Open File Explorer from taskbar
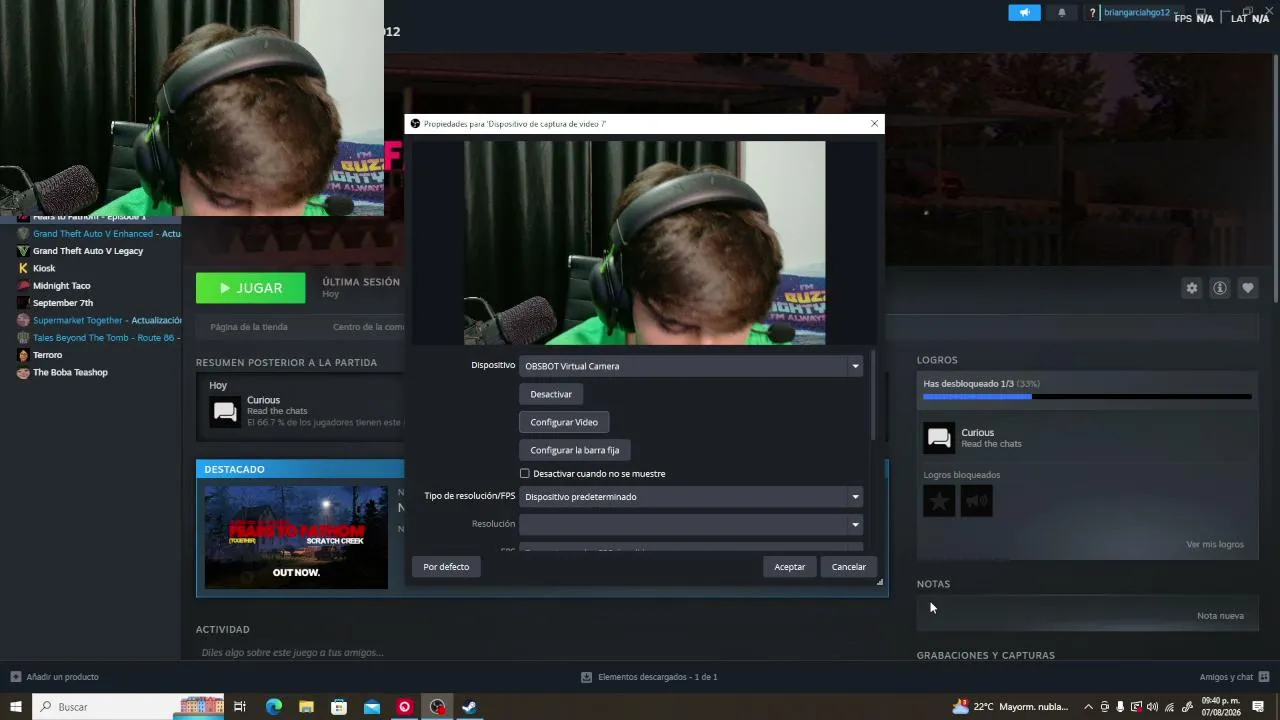This screenshot has height=720, width=1280. pos(306,707)
